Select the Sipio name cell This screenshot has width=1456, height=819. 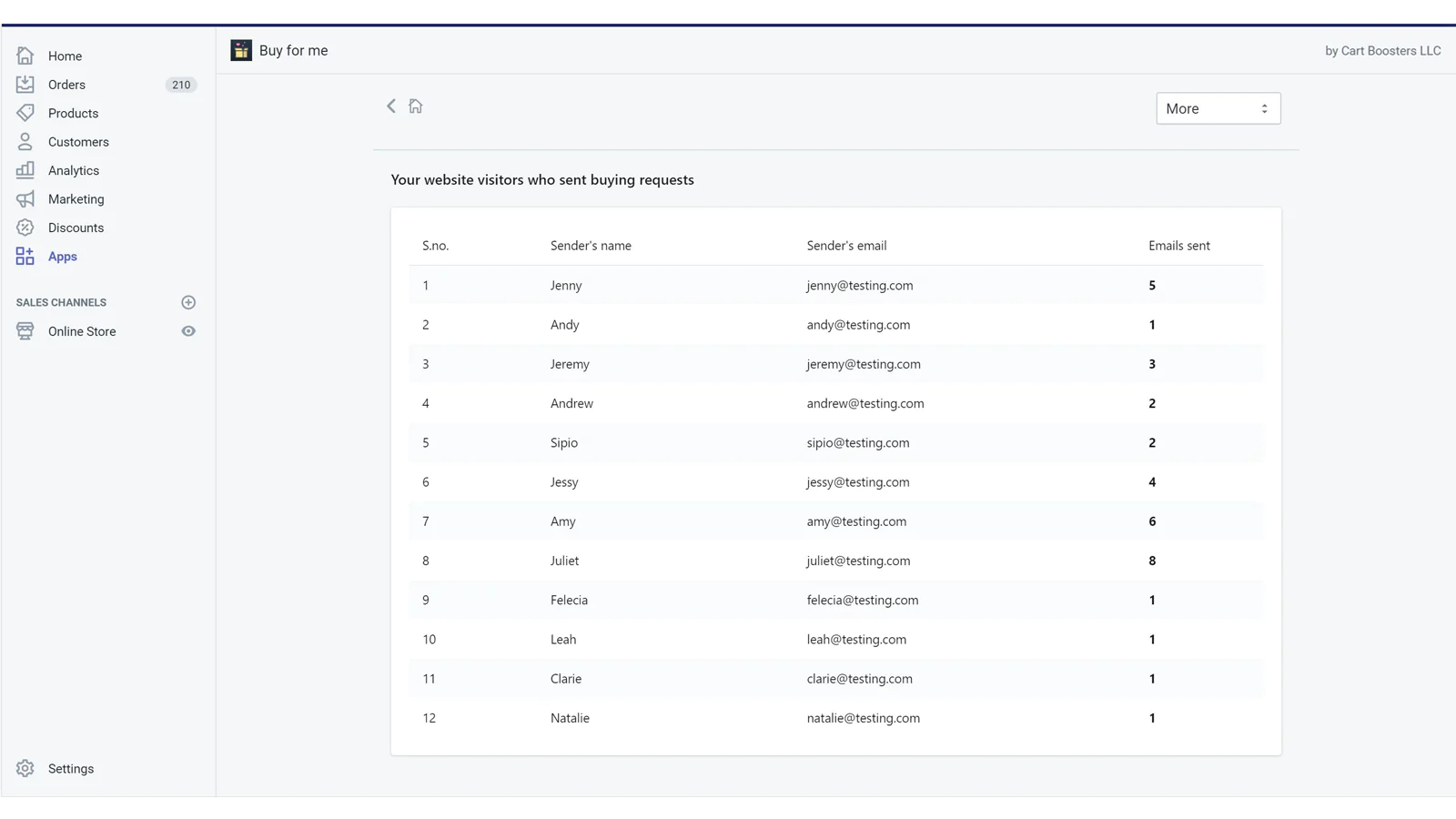tap(564, 443)
